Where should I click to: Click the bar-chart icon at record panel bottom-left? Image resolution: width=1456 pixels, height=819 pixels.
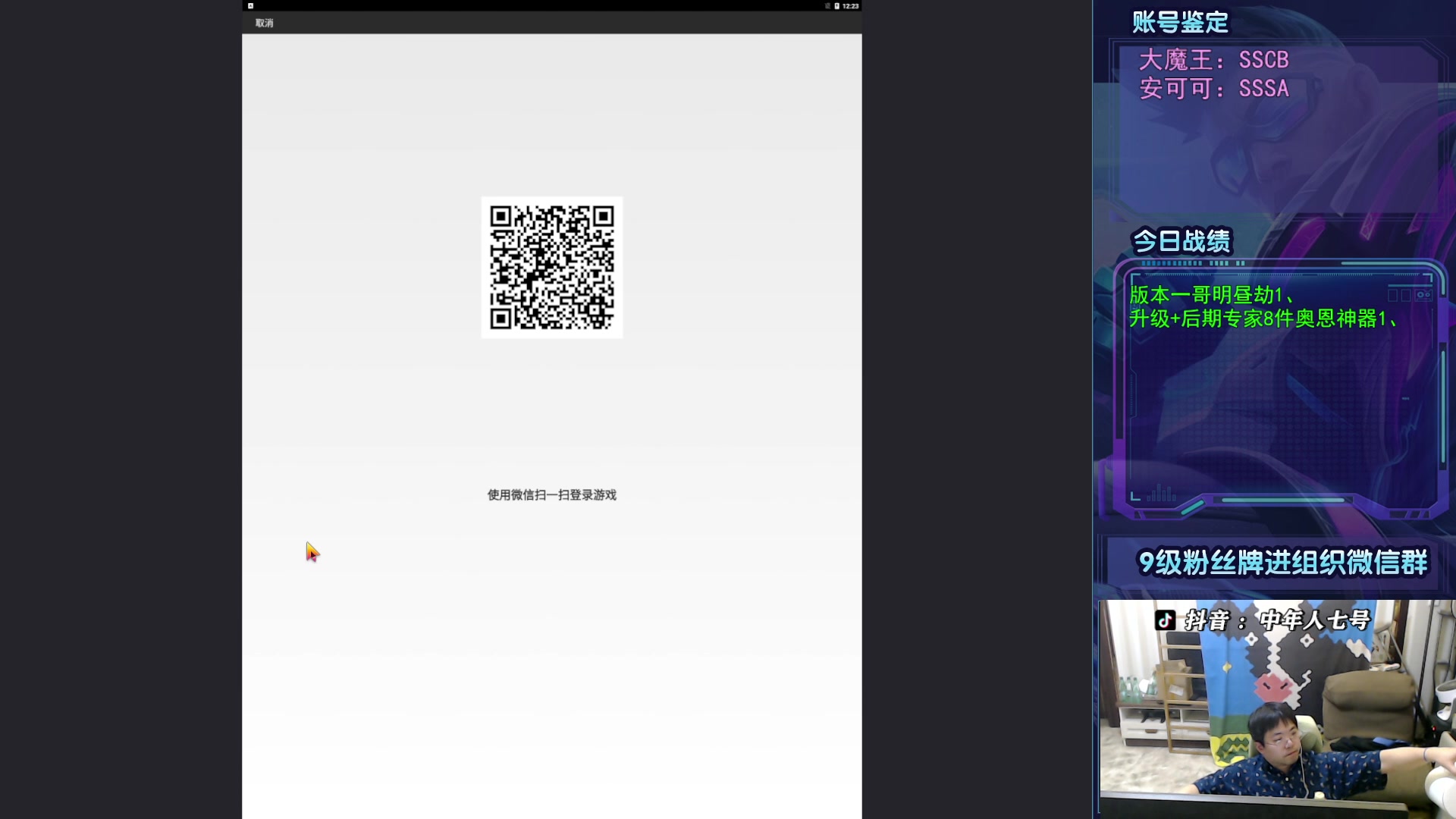1161,494
